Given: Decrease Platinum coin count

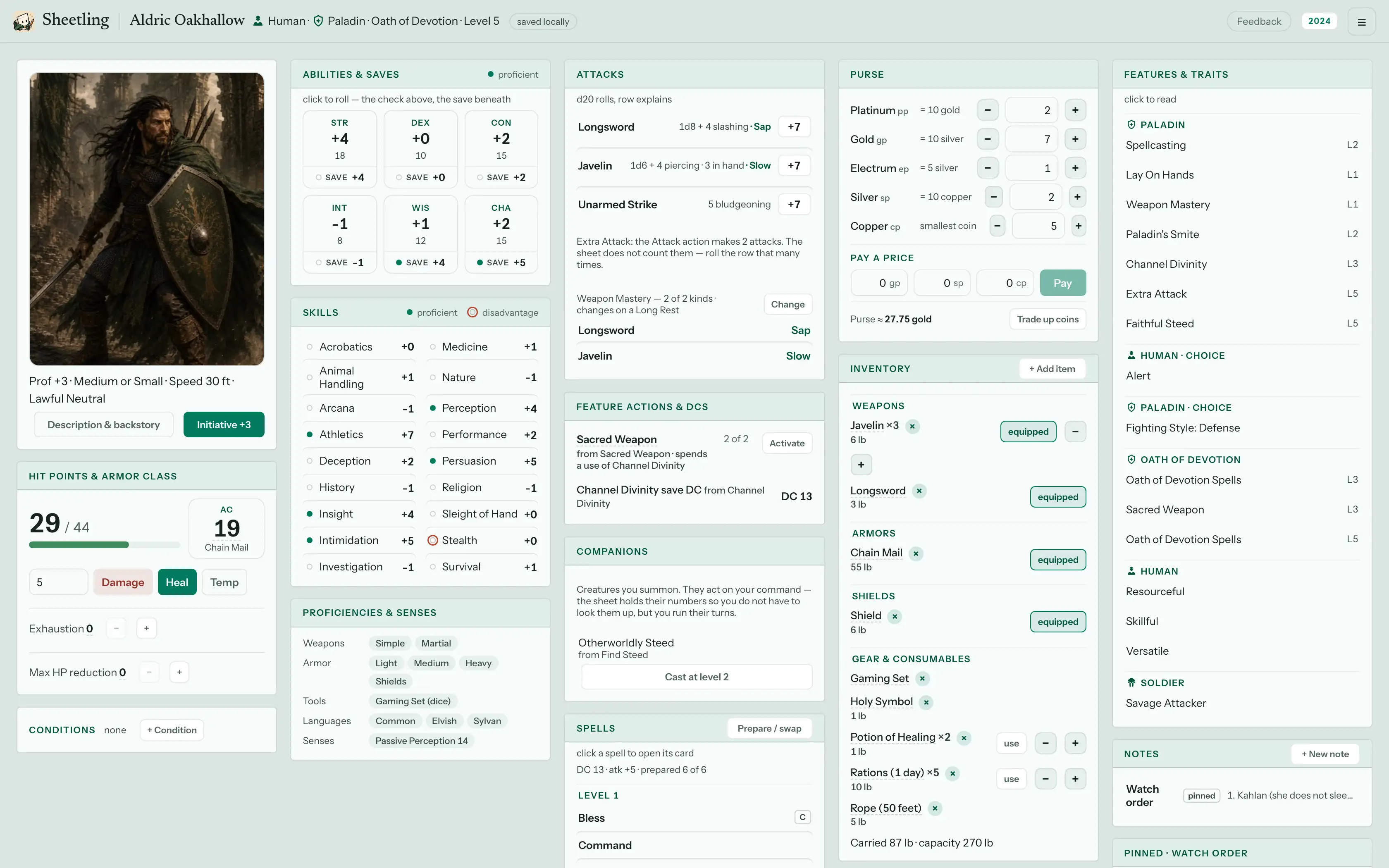Looking at the screenshot, I should coord(988,110).
